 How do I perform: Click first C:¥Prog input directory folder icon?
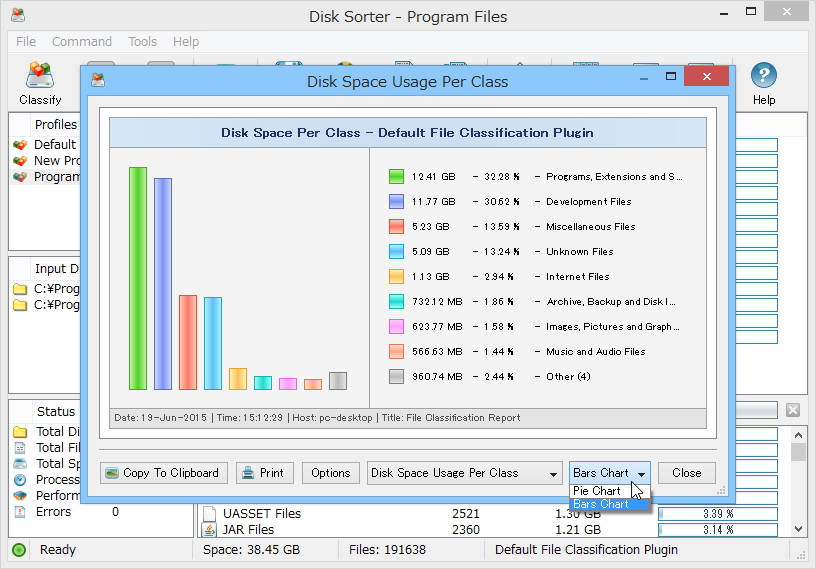(20, 289)
